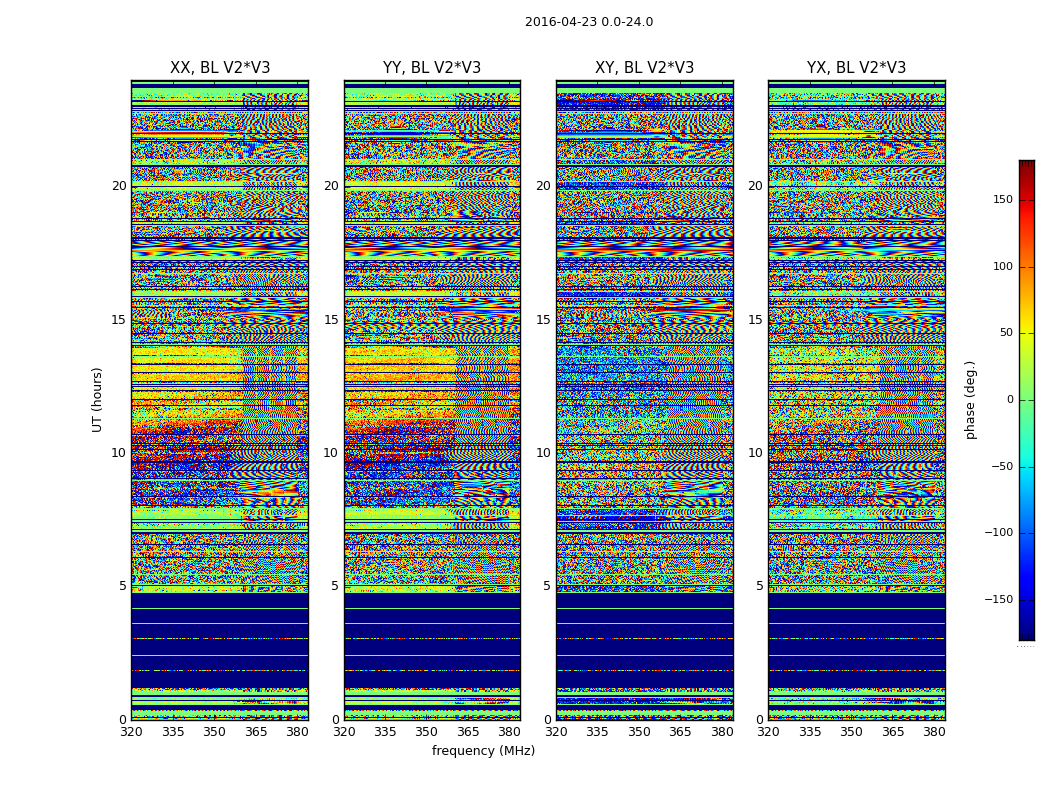Screen dimensions: 1050x800
Task: Click x-tick "365" under the XY panel
Action: (680, 732)
